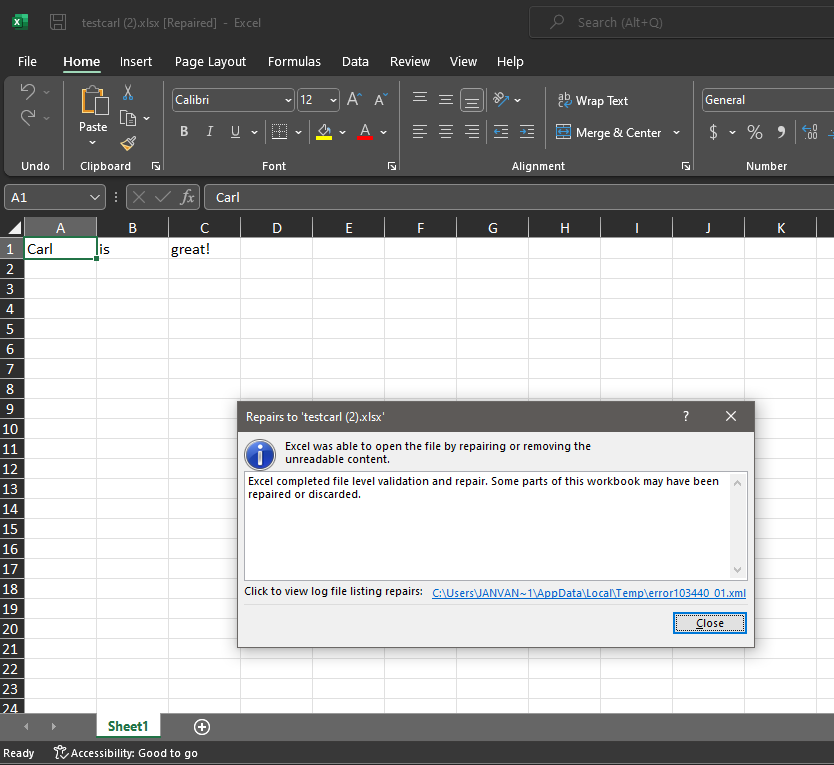834x765 pixels.
Task: Open the Data ribbon tab
Action: [355, 61]
